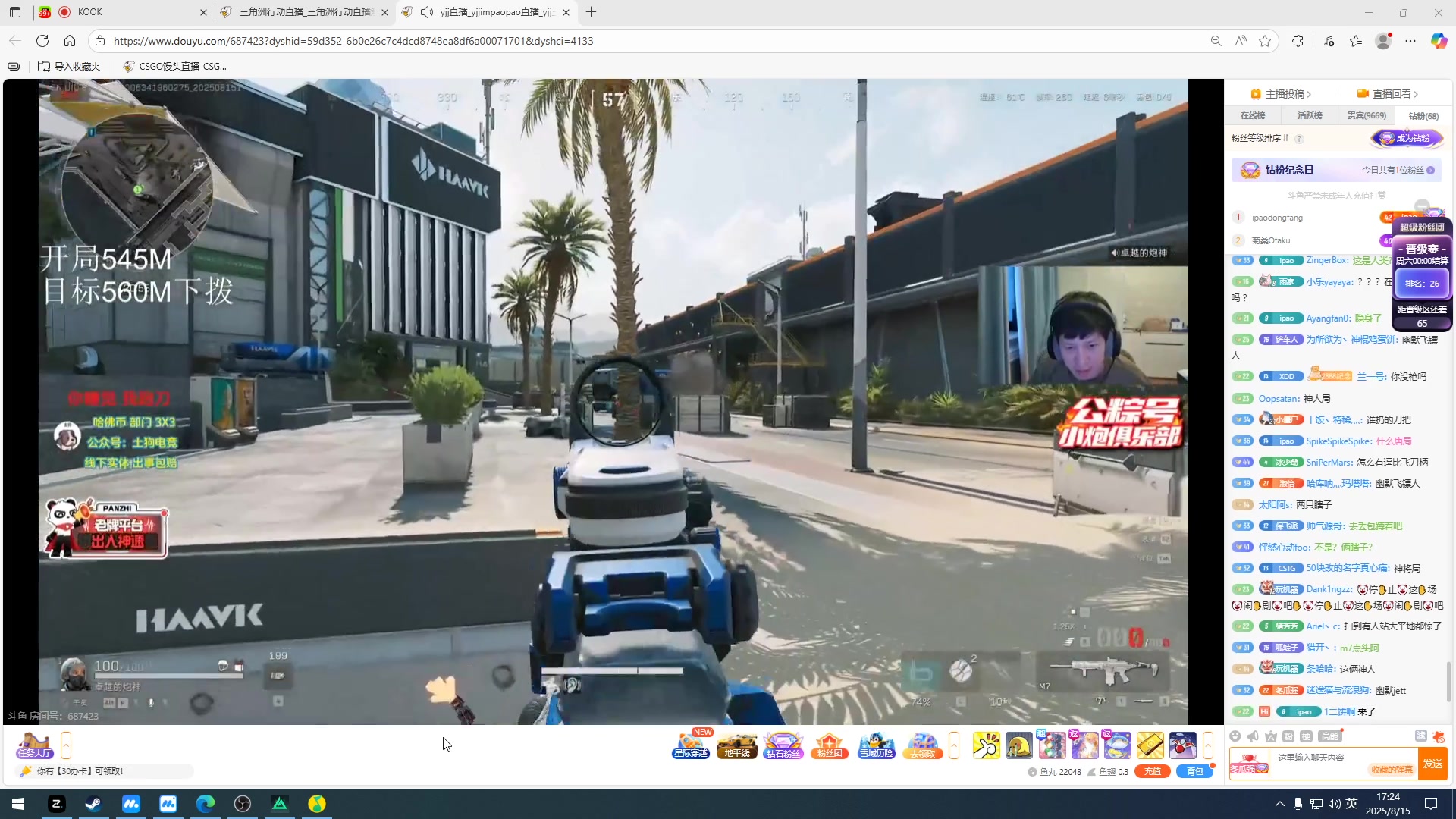
Task: Click the 排名: 26 ranking panel
Action: coord(1422,284)
